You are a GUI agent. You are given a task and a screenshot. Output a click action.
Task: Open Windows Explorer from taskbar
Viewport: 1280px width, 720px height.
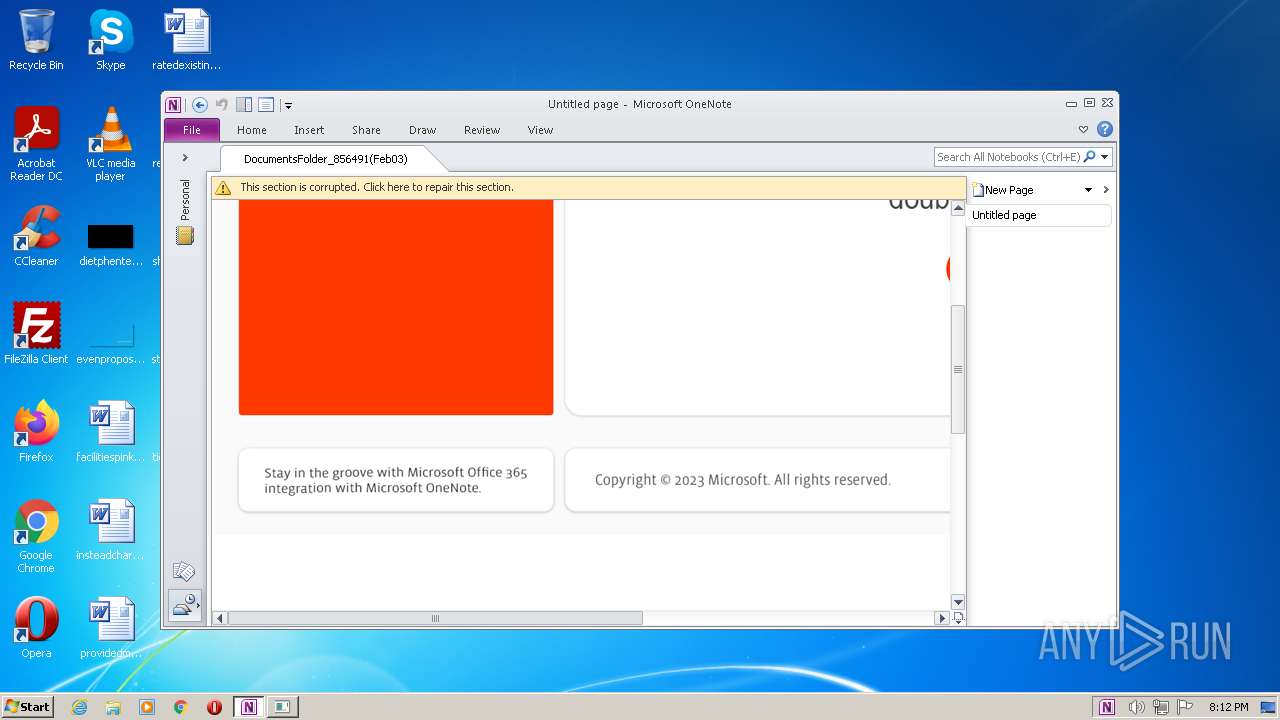pyautogui.click(x=113, y=707)
